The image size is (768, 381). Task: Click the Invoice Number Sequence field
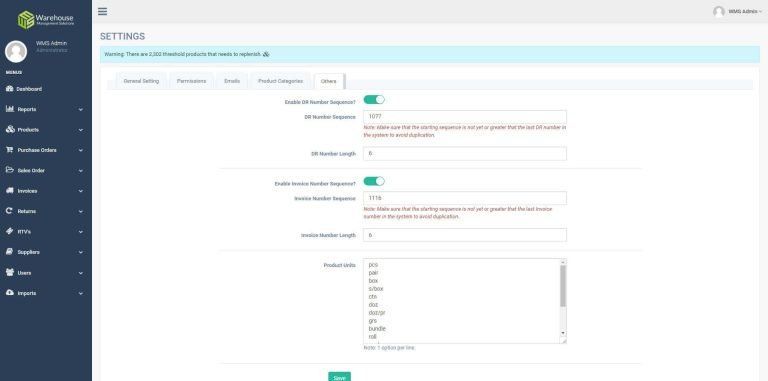(465, 198)
